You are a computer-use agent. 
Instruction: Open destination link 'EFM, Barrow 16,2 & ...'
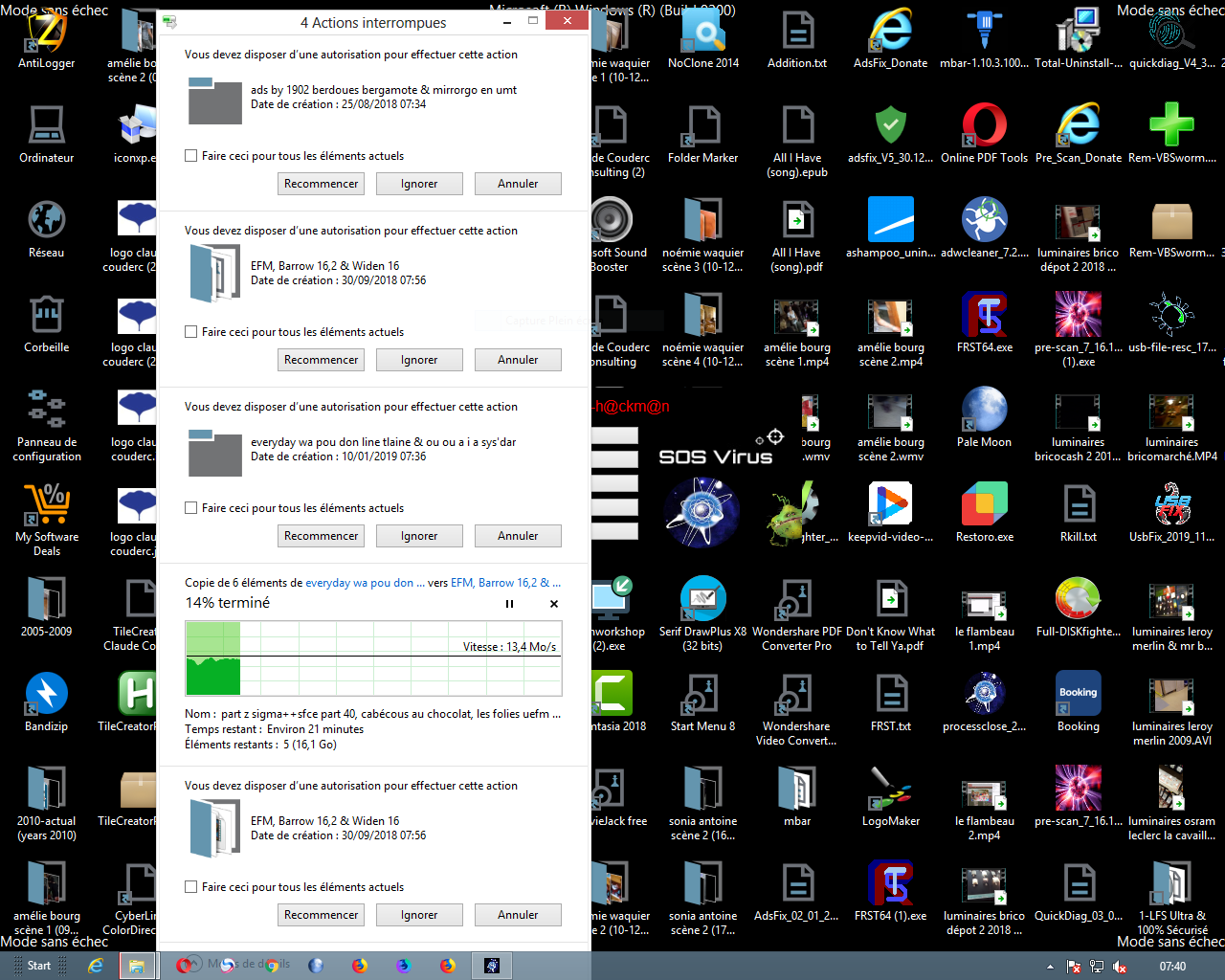click(505, 583)
